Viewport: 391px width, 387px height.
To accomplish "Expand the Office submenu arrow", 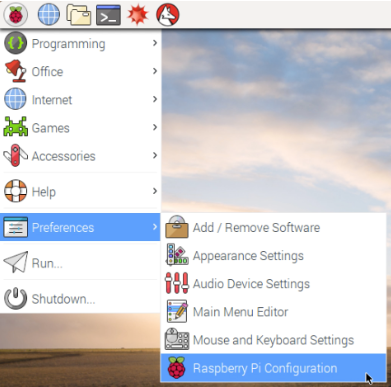I will 155,71.
